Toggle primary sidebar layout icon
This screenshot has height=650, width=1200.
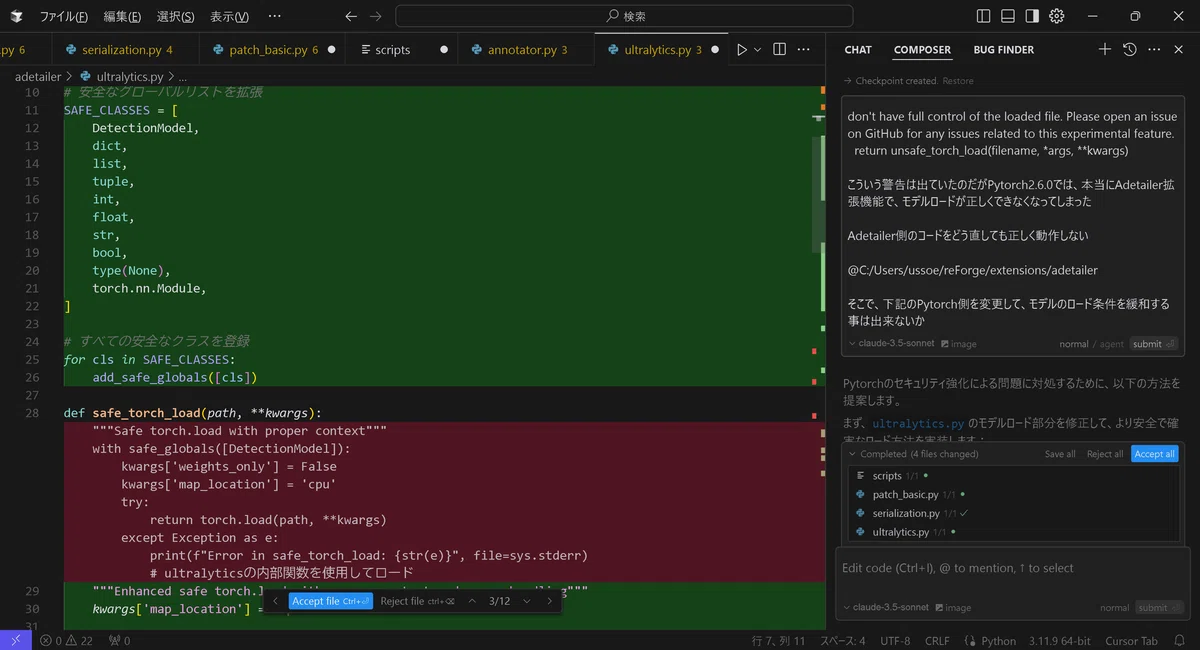tap(984, 16)
